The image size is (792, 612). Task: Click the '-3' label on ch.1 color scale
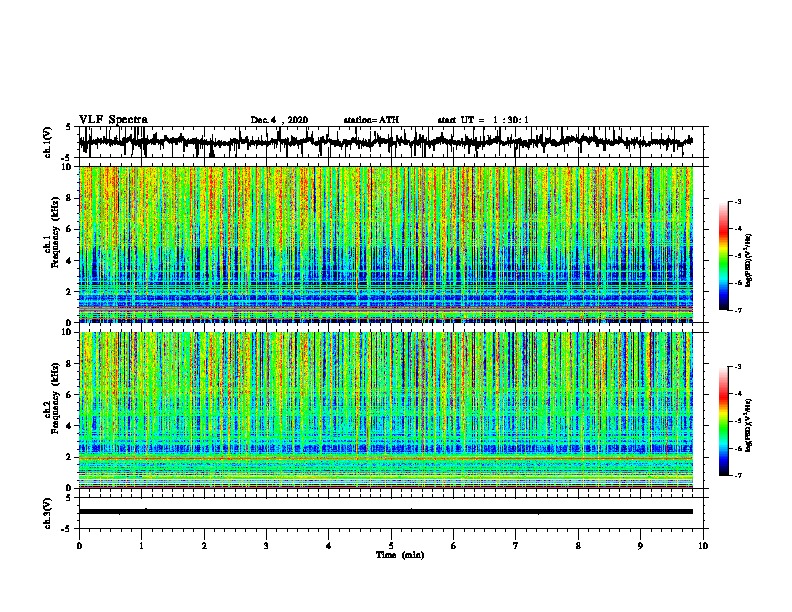(737, 202)
